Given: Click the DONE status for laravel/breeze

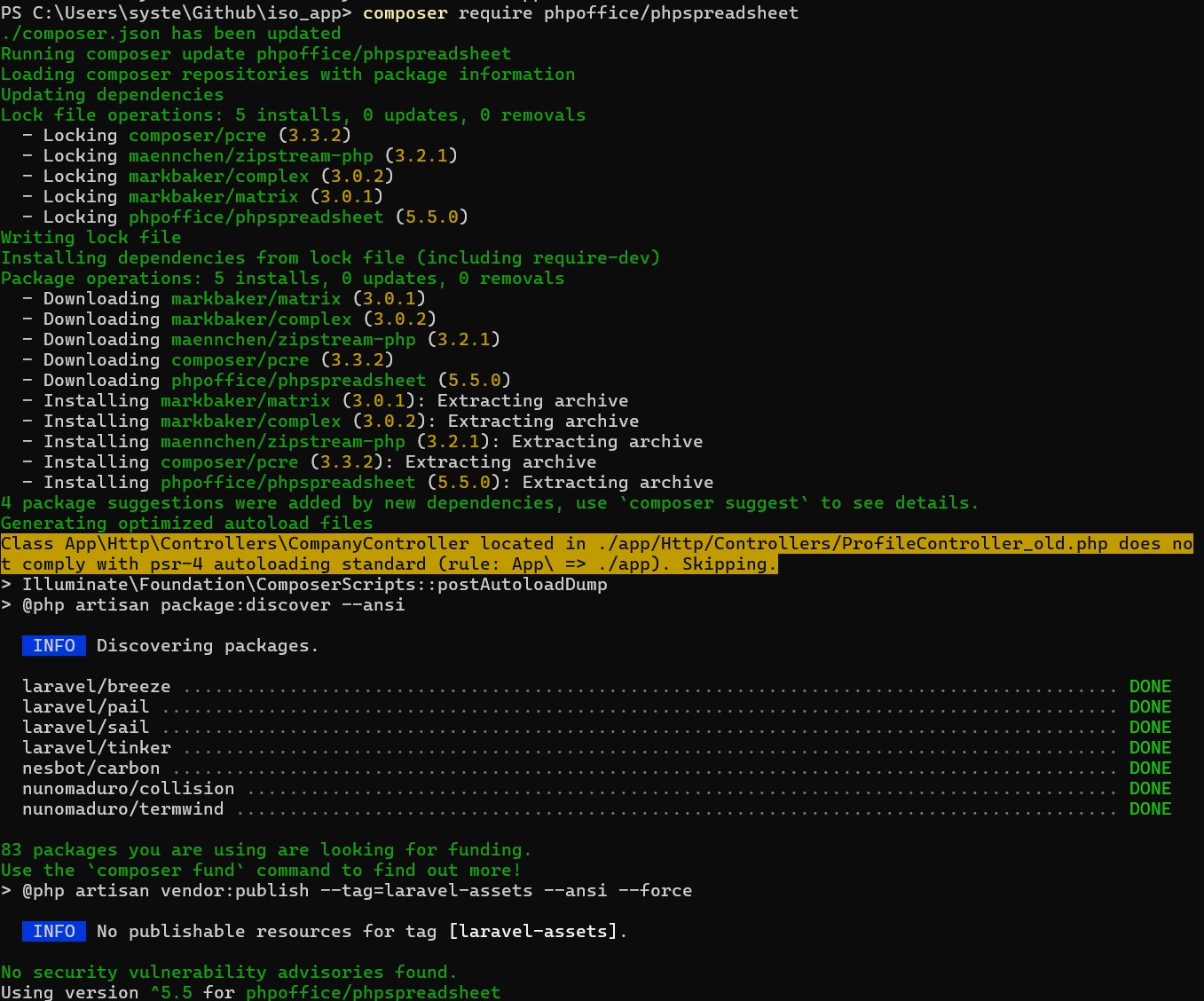Looking at the screenshot, I should point(1150,686).
